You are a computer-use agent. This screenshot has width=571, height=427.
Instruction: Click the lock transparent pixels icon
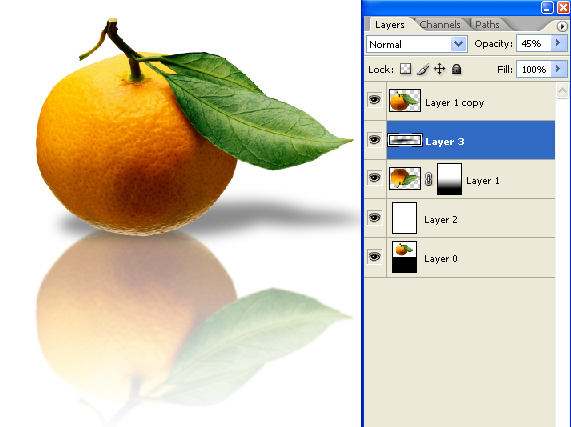[x=405, y=69]
